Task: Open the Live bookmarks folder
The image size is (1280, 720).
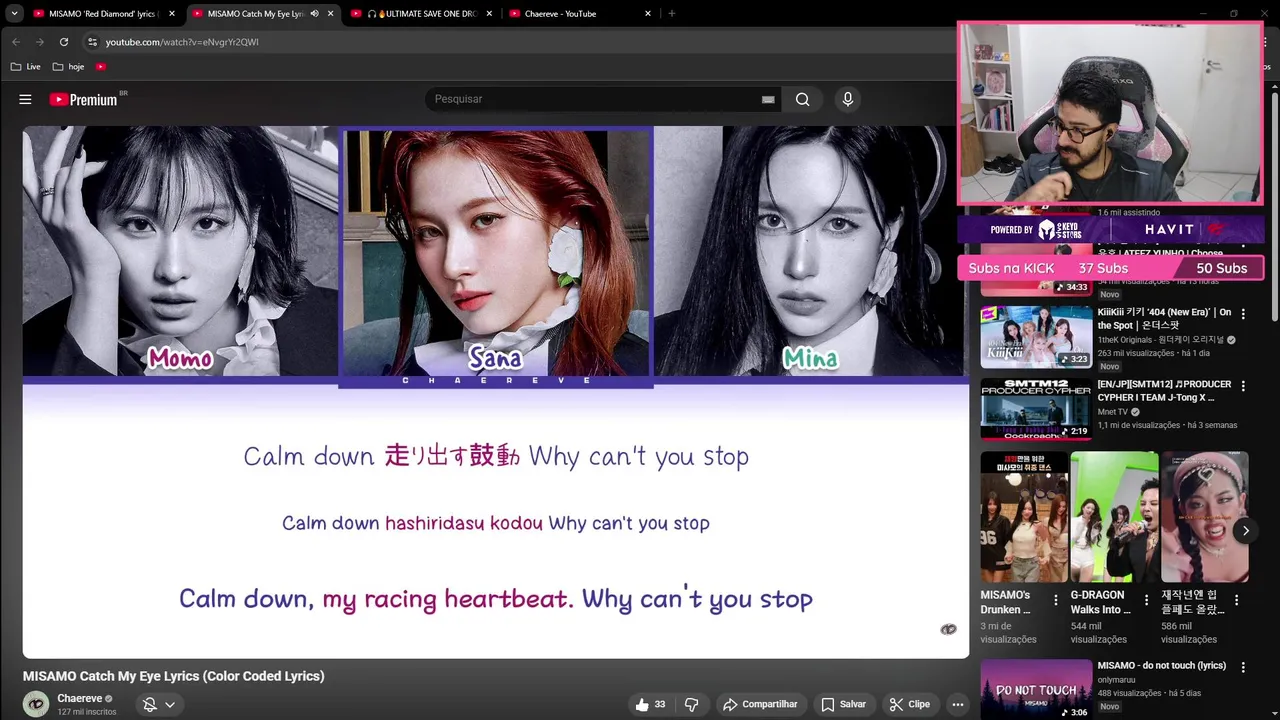Action: (x=26, y=66)
